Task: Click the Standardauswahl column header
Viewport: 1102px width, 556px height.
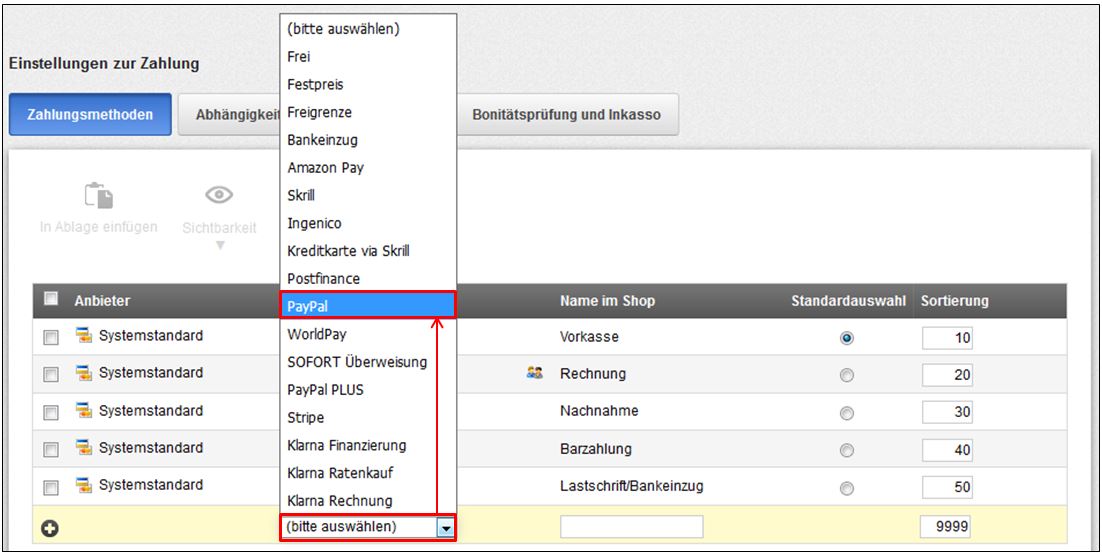Action: pos(848,301)
